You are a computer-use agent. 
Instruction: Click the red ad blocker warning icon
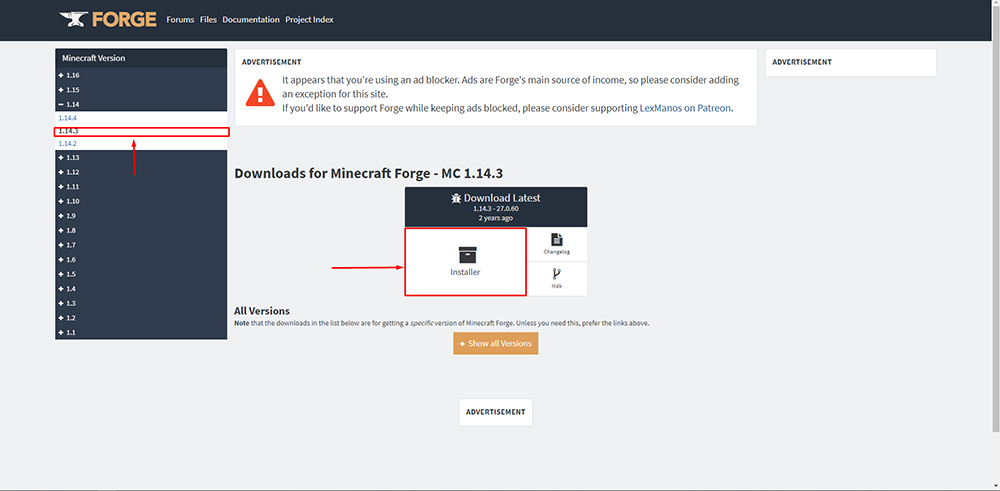(x=260, y=92)
